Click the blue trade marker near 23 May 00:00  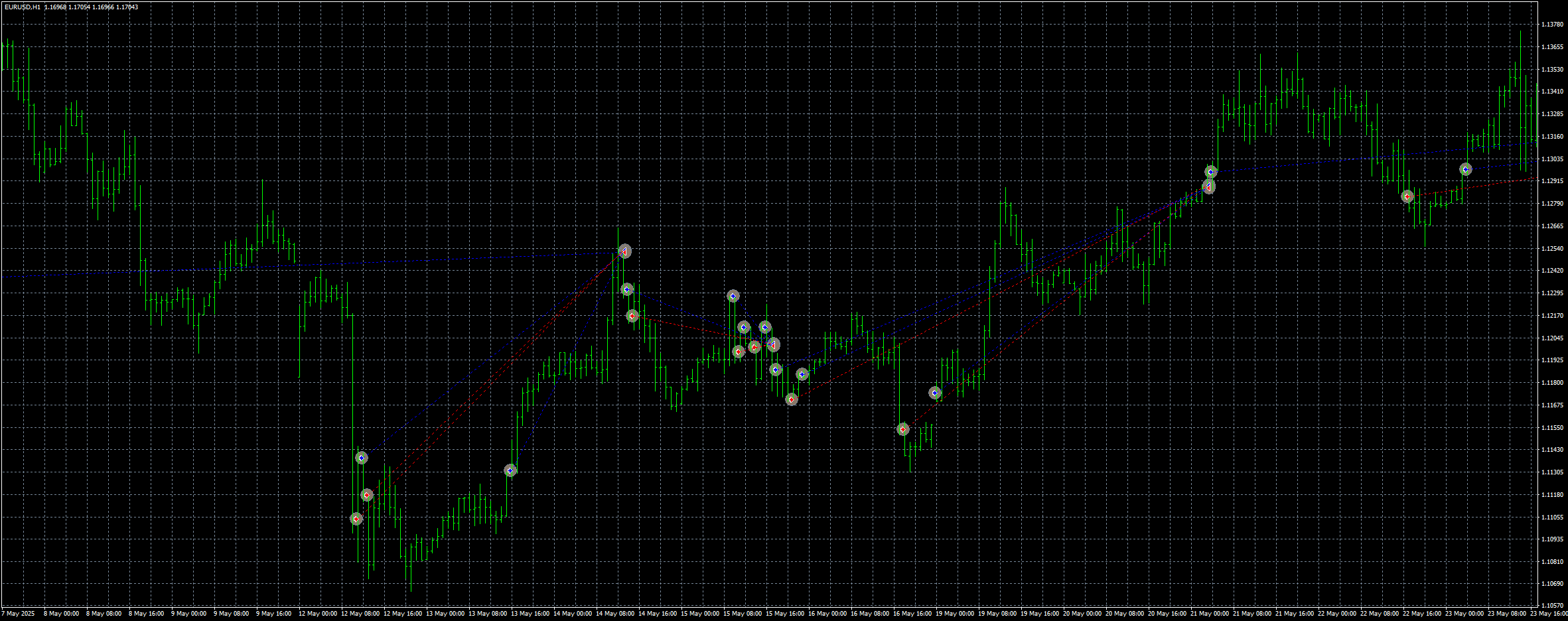coord(1466,169)
